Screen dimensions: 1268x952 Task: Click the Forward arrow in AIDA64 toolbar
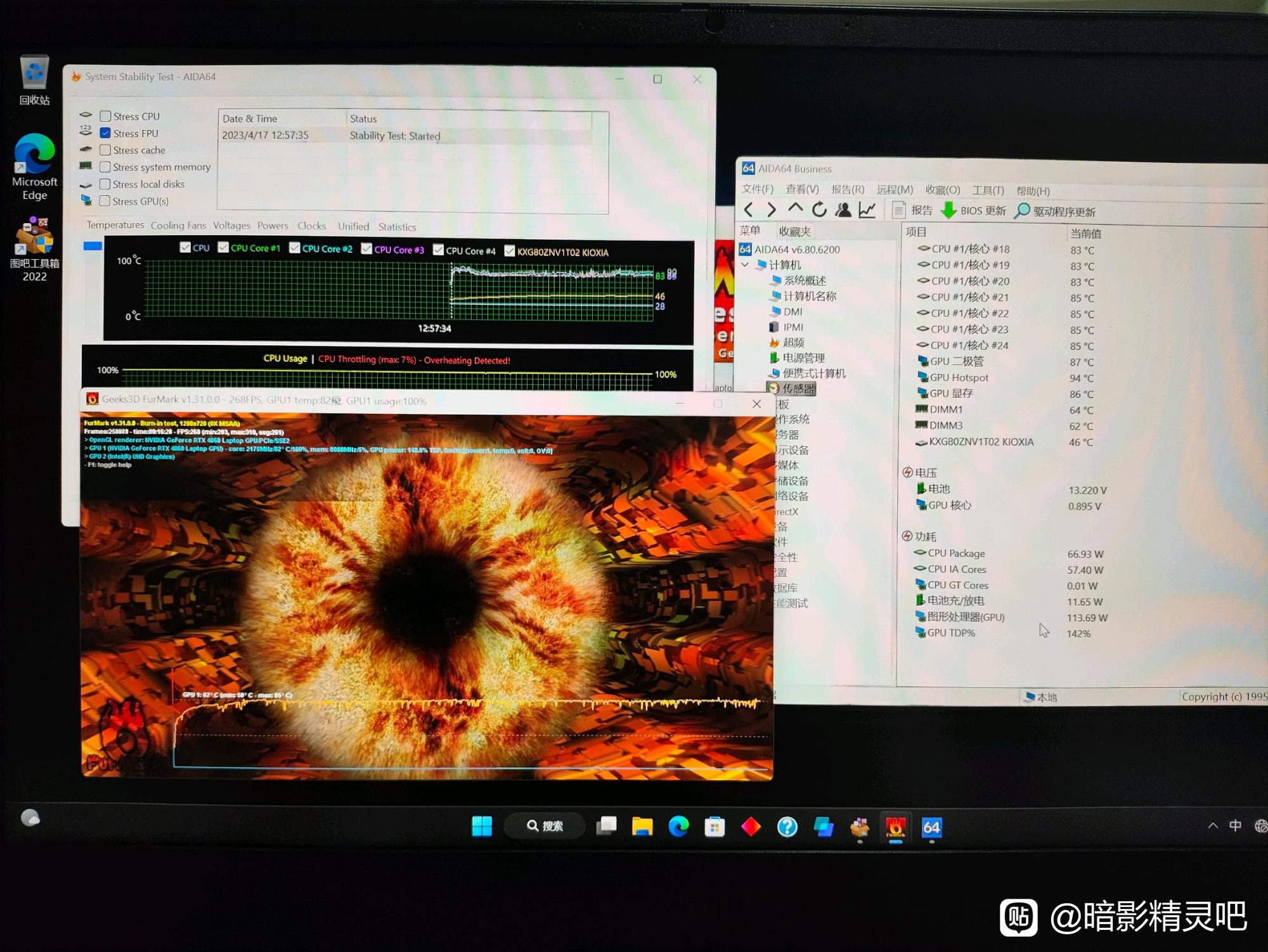click(772, 210)
